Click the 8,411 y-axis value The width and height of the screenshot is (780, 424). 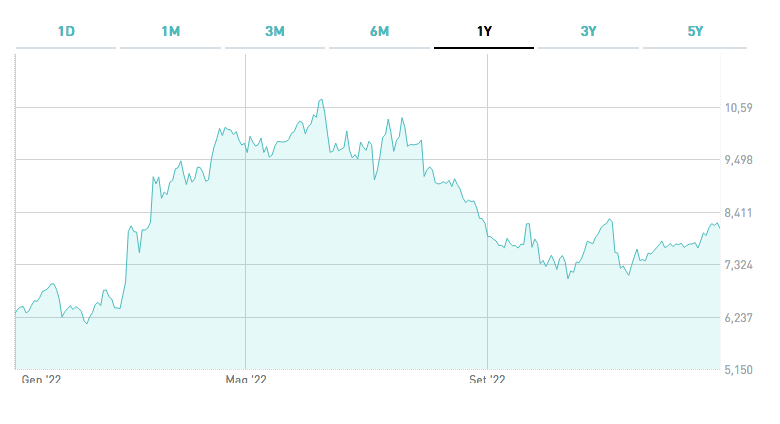(738, 213)
